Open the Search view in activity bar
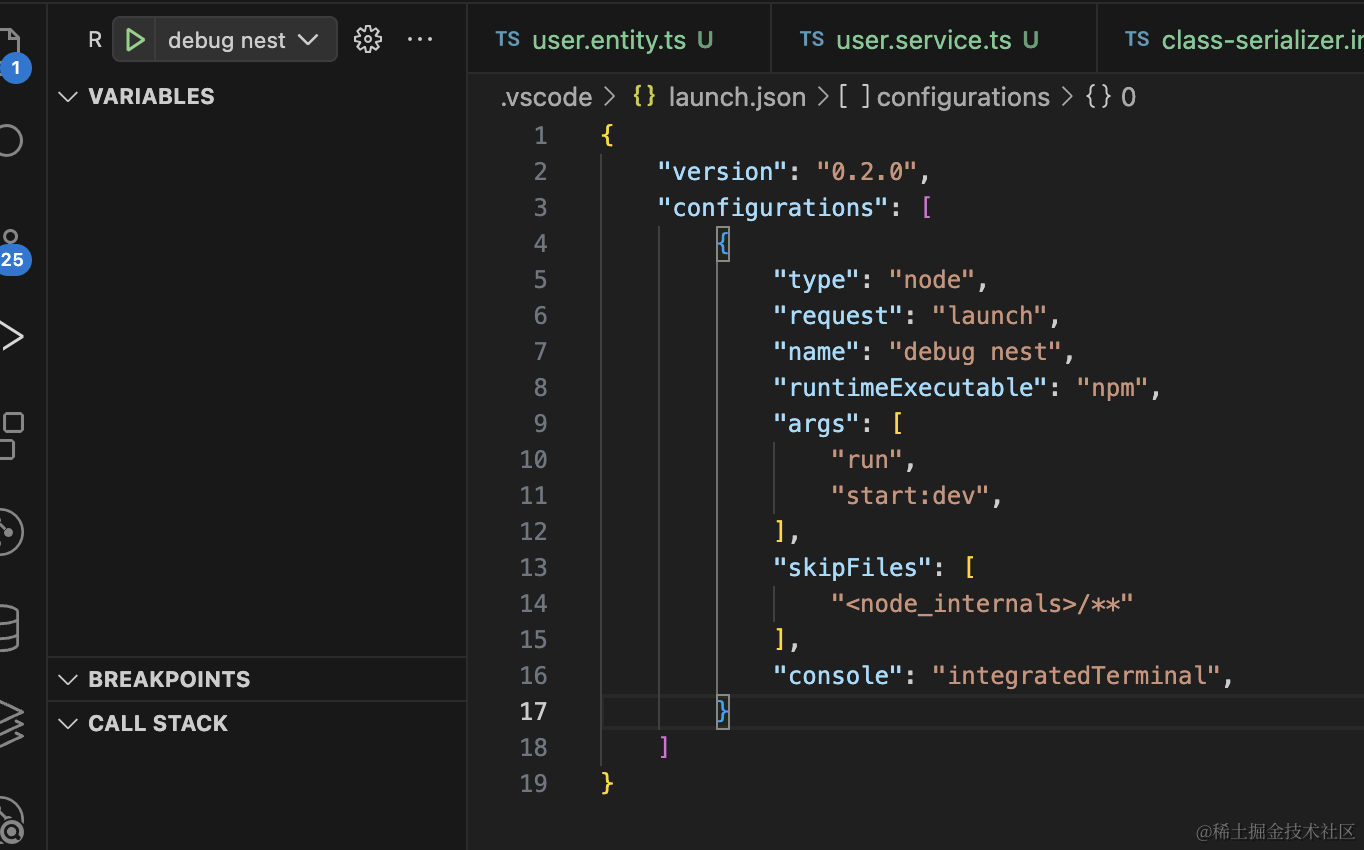Image resolution: width=1364 pixels, height=850 pixels. (10, 140)
